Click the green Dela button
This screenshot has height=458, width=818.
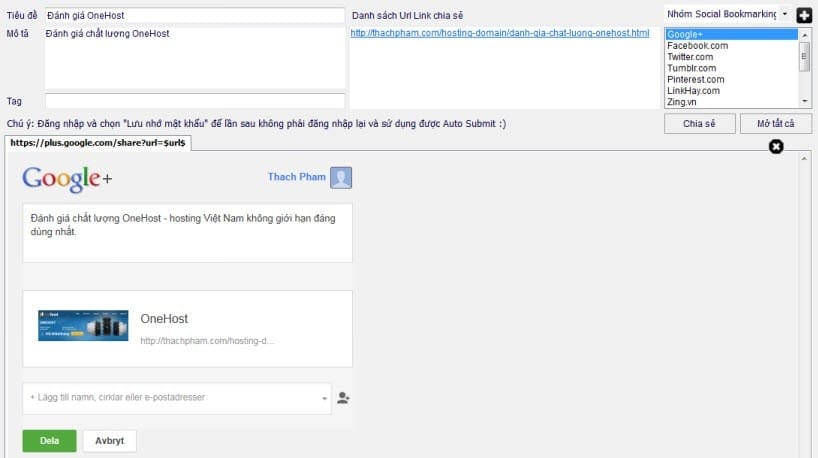50,441
